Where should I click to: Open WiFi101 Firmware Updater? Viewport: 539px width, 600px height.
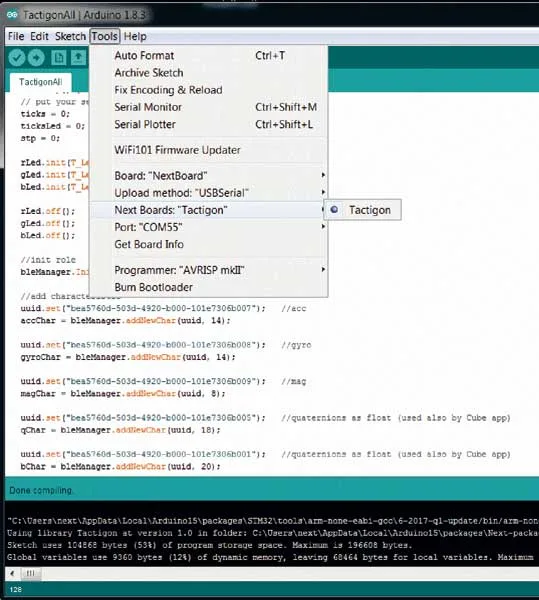209,150
